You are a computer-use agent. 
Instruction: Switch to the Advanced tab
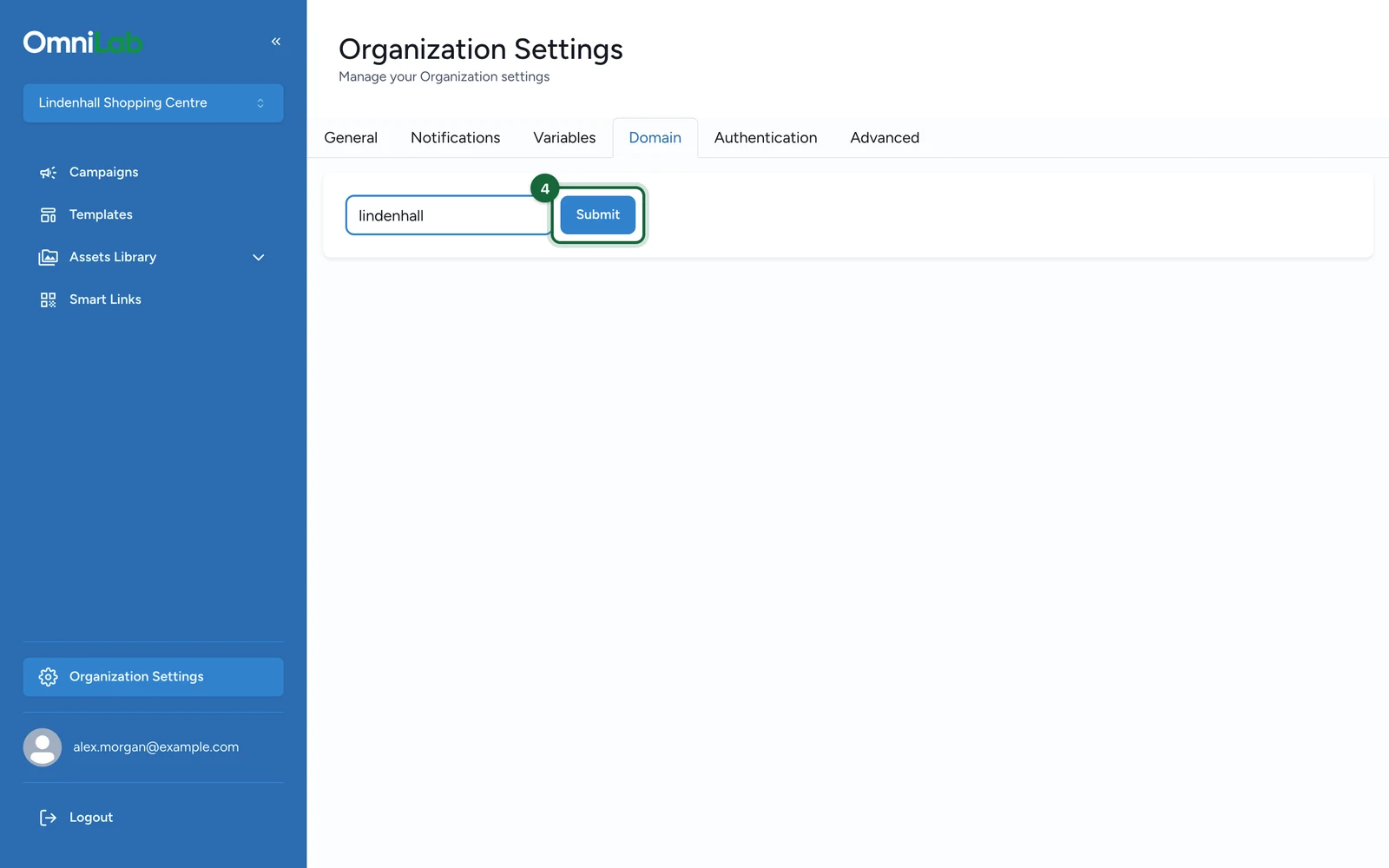click(x=885, y=138)
